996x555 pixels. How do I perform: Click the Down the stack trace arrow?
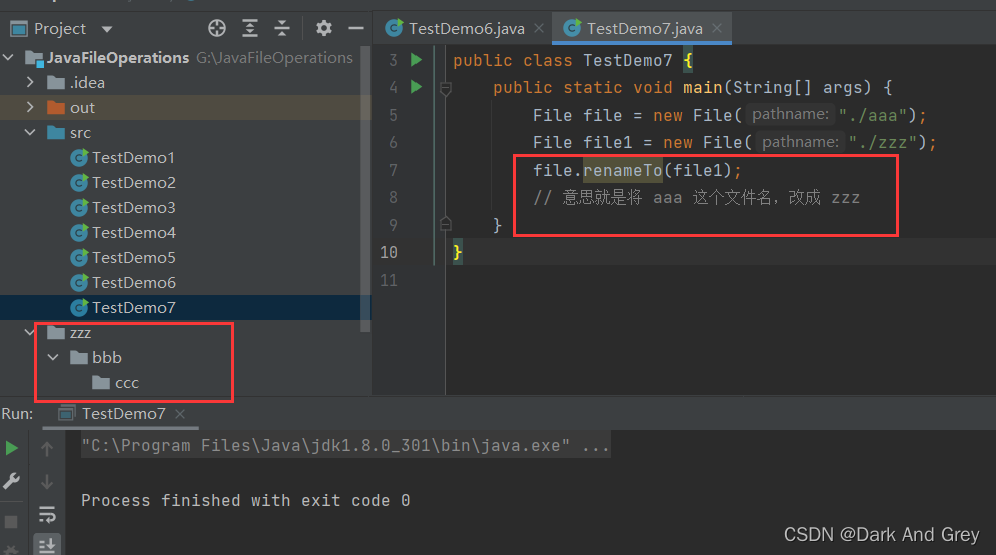pos(47,482)
